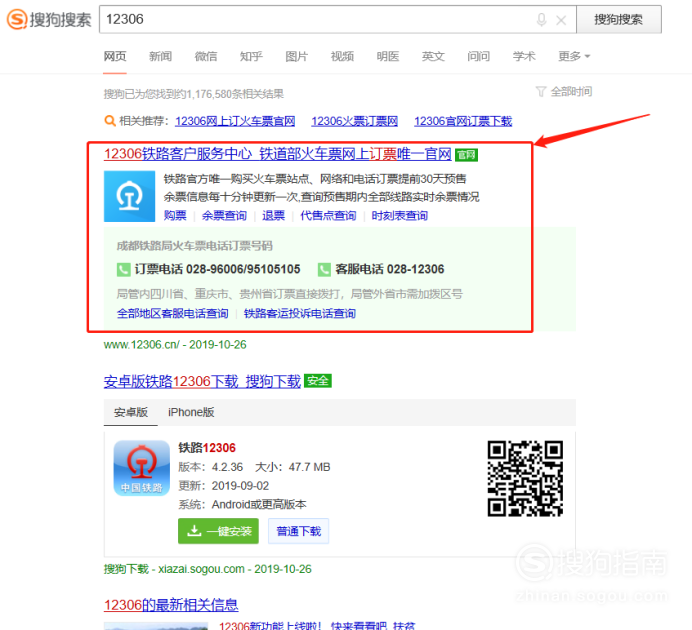Open 铁路客运投诉电话查询 link
Viewport: 692px width, 630px height.
pos(300,314)
